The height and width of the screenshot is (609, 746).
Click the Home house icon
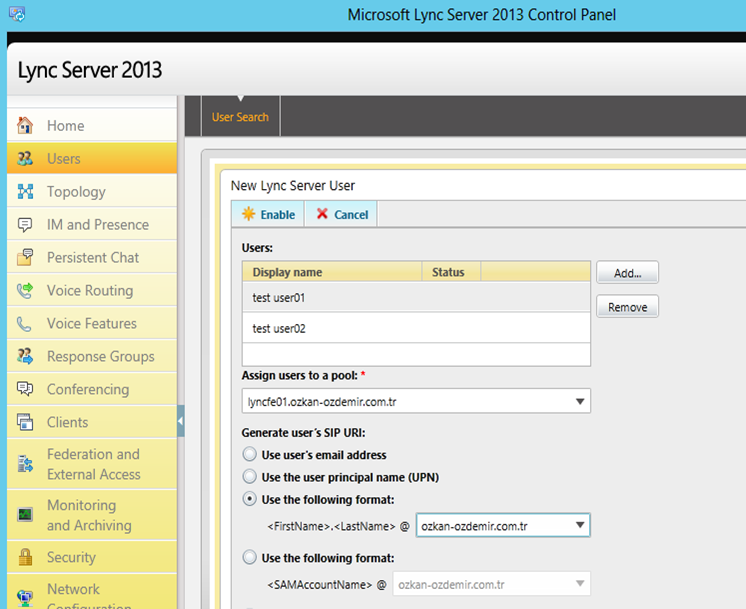25,126
